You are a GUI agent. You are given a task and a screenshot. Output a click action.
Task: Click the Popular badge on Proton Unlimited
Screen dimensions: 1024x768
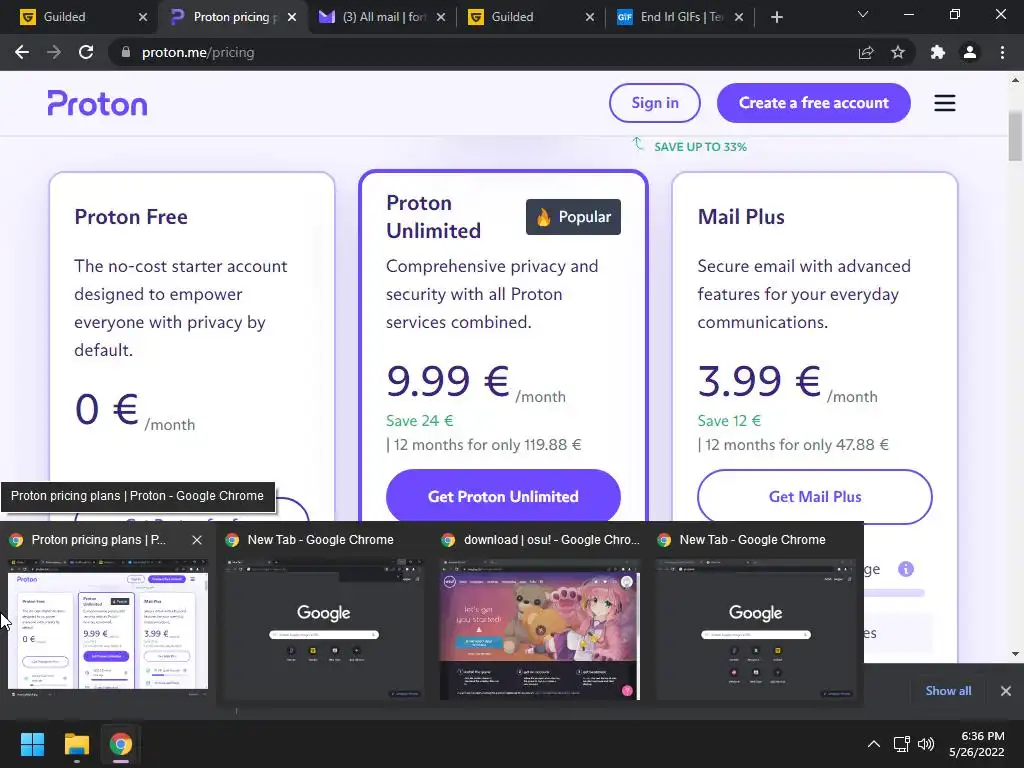click(x=573, y=217)
